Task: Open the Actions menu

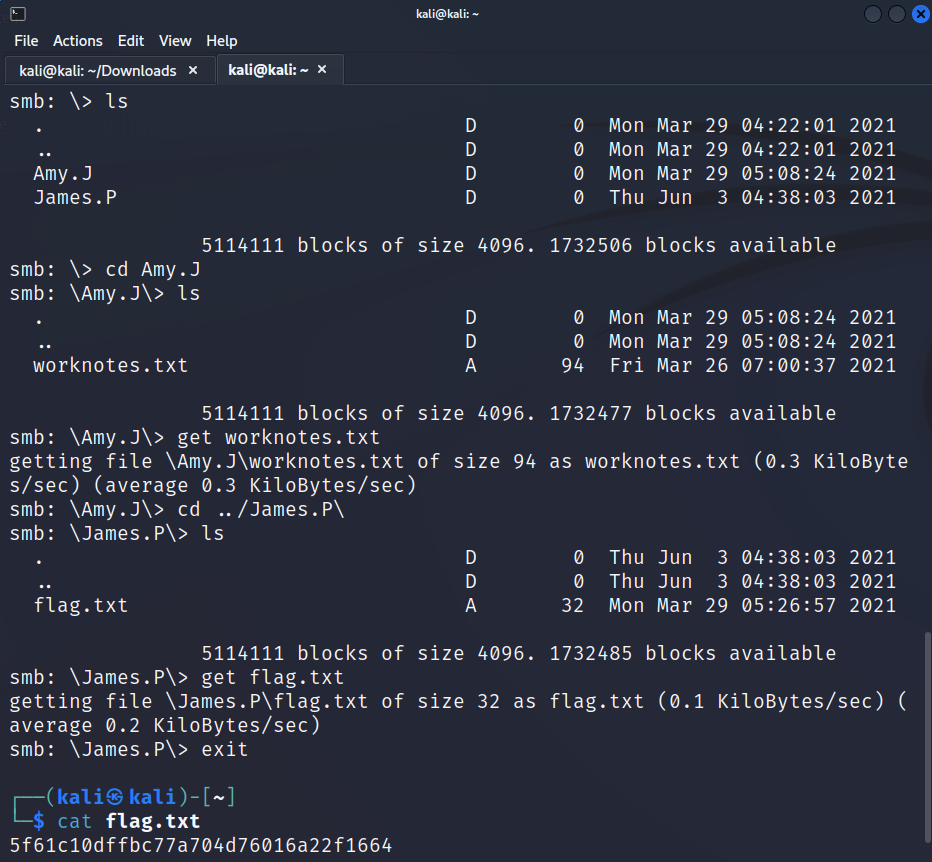Action: (x=78, y=41)
